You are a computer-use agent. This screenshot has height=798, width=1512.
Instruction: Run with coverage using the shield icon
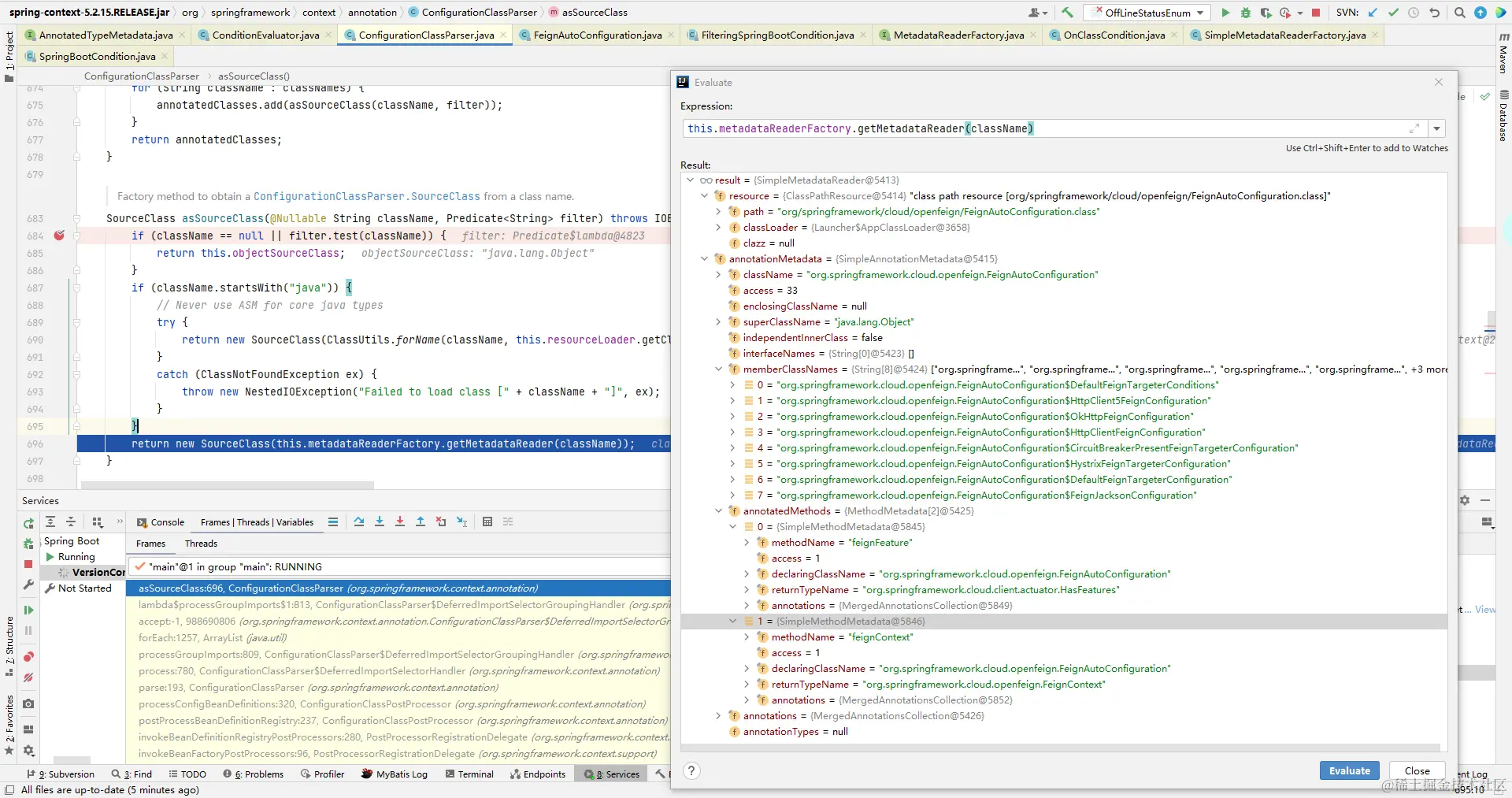(1266, 13)
